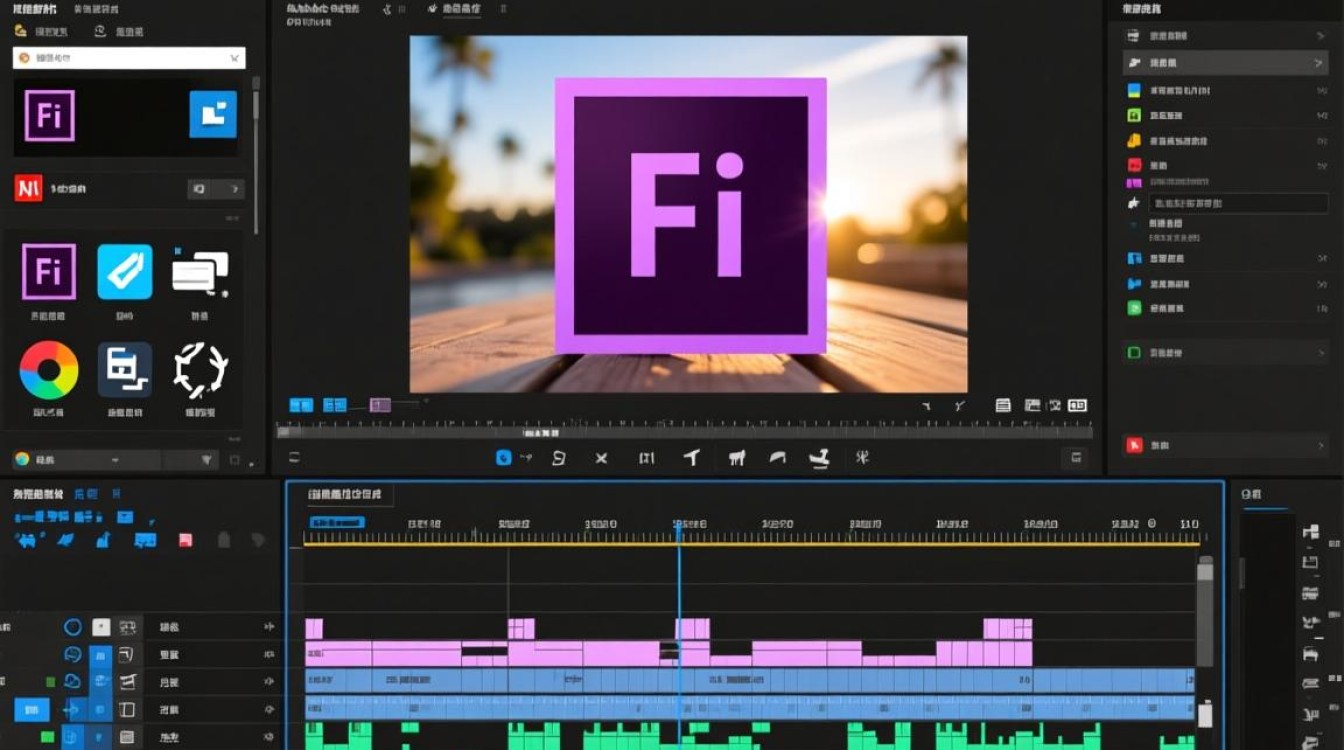This screenshot has height=750, width=1344.
Task: Click the wide blue button left of the fourth track
Action: coord(31,710)
